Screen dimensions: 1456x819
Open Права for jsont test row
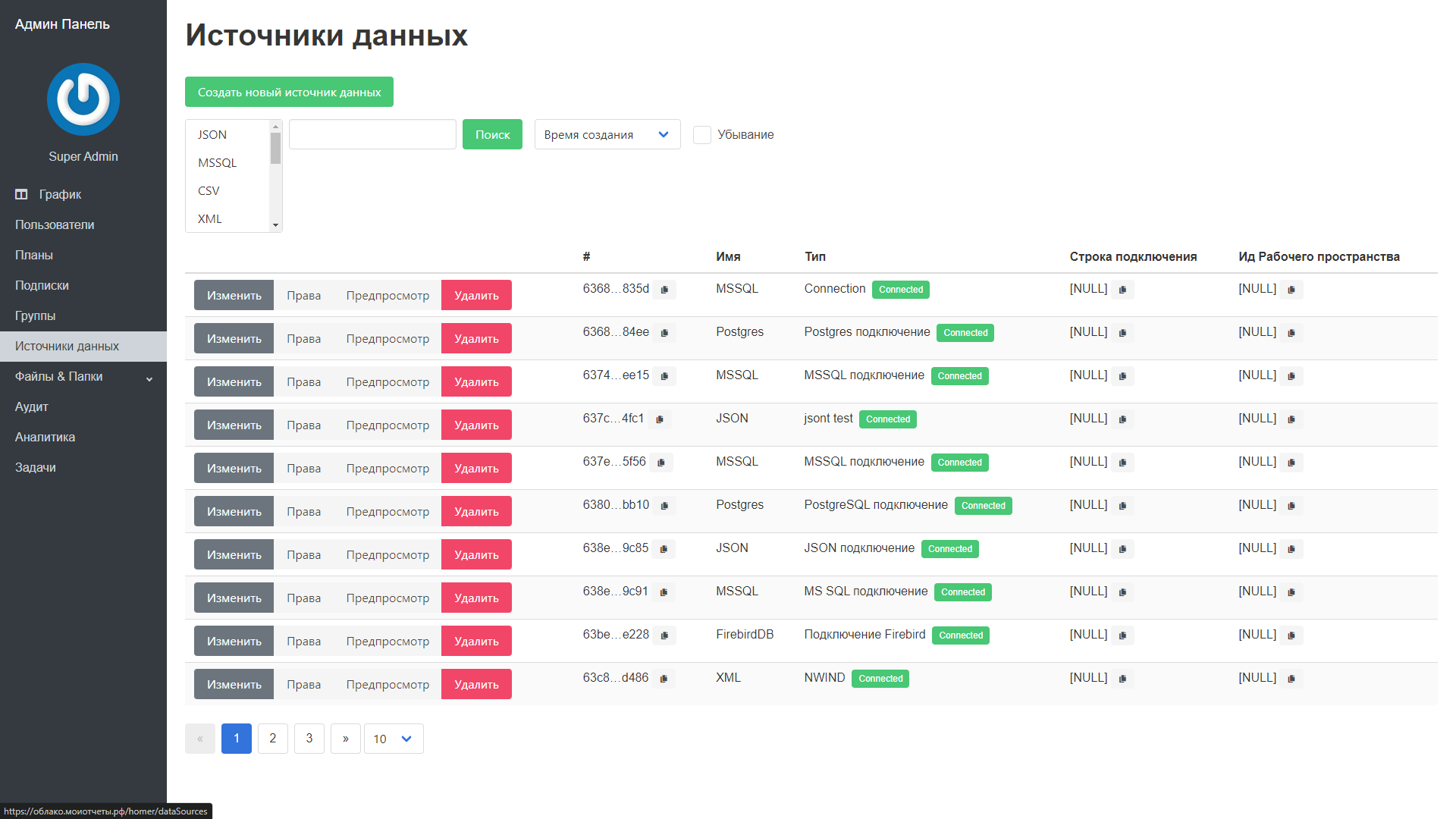coord(304,425)
